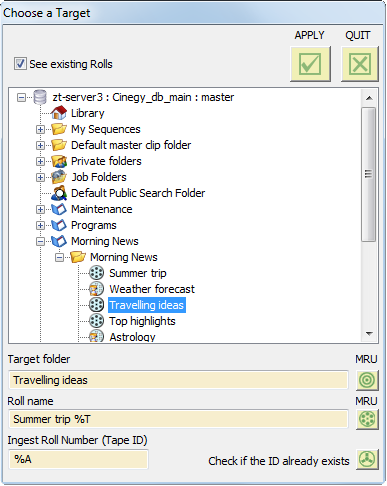Click the Maintenance book icon

[59, 209]
